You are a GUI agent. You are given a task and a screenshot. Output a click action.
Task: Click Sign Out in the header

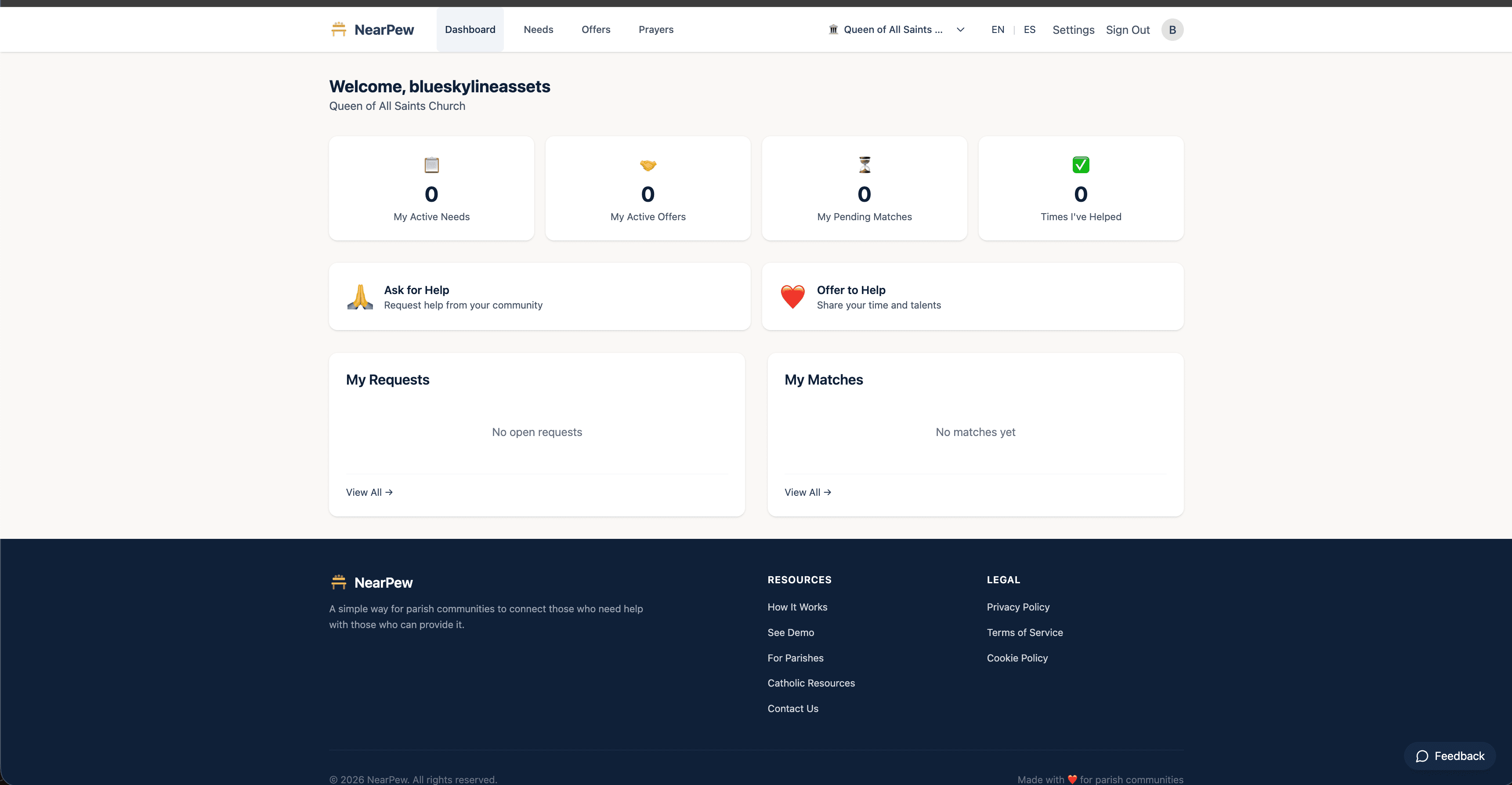coord(1128,29)
